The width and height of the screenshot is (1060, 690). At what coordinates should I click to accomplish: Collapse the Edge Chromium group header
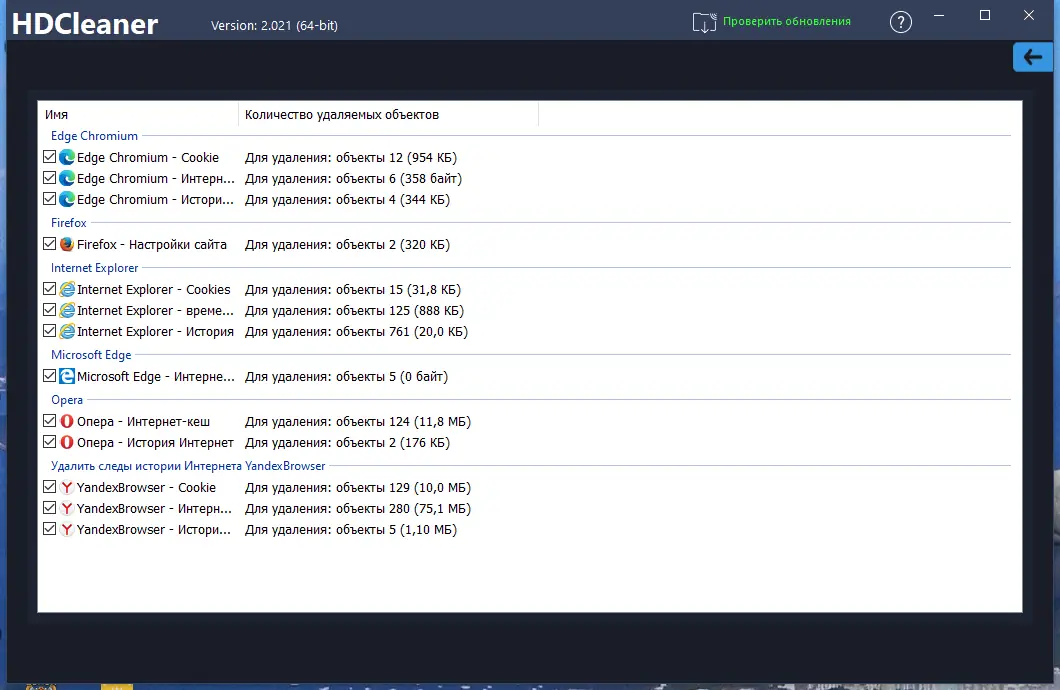pos(94,136)
